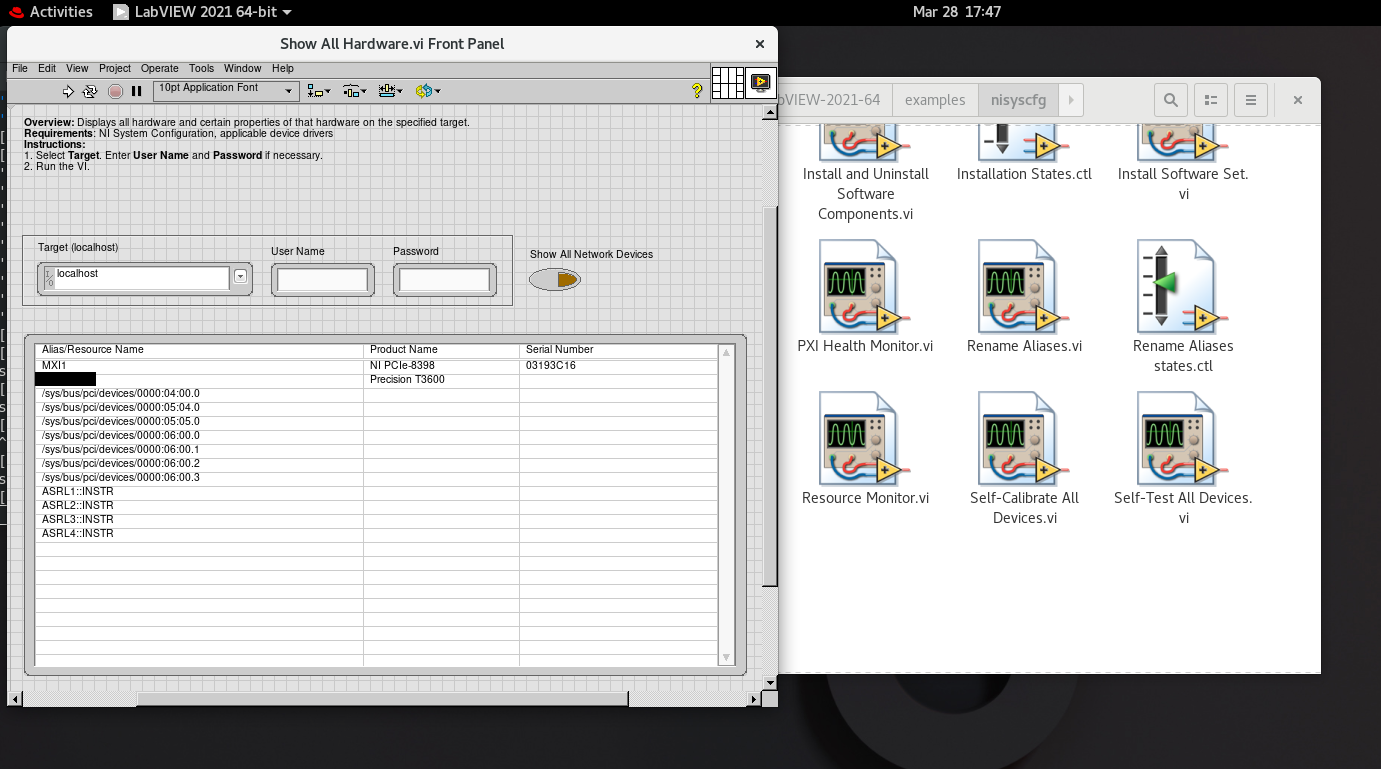Expand the Target localhost dropdown arrow
The image size is (1381, 769).
(x=240, y=277)
